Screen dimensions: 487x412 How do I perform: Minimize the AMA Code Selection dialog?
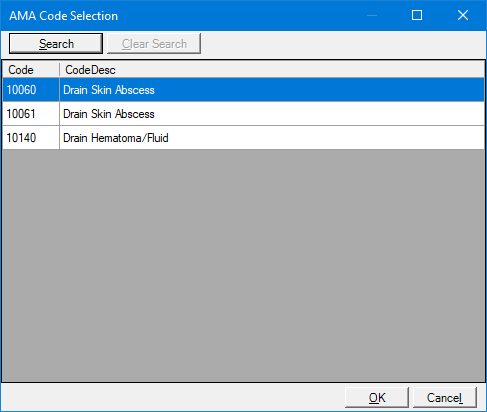372,15
